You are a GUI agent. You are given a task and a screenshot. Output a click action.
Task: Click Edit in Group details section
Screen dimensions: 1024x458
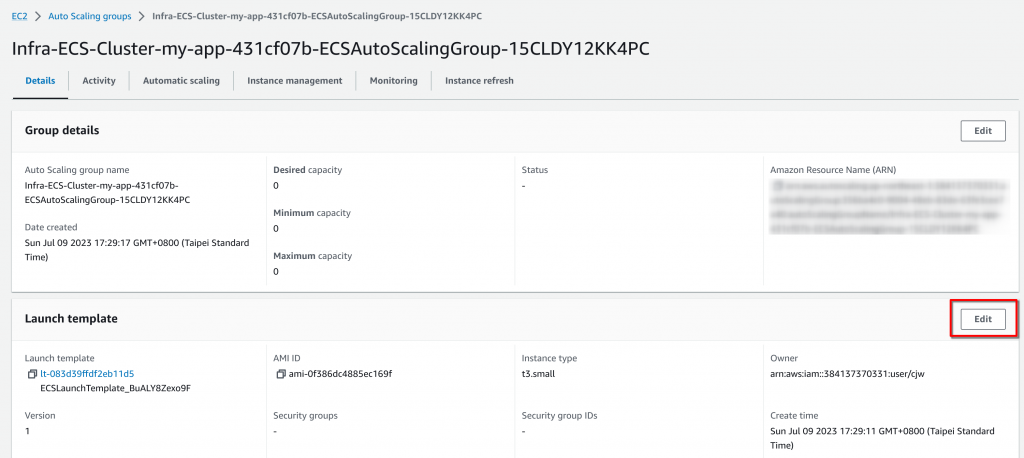pos(982,130)
